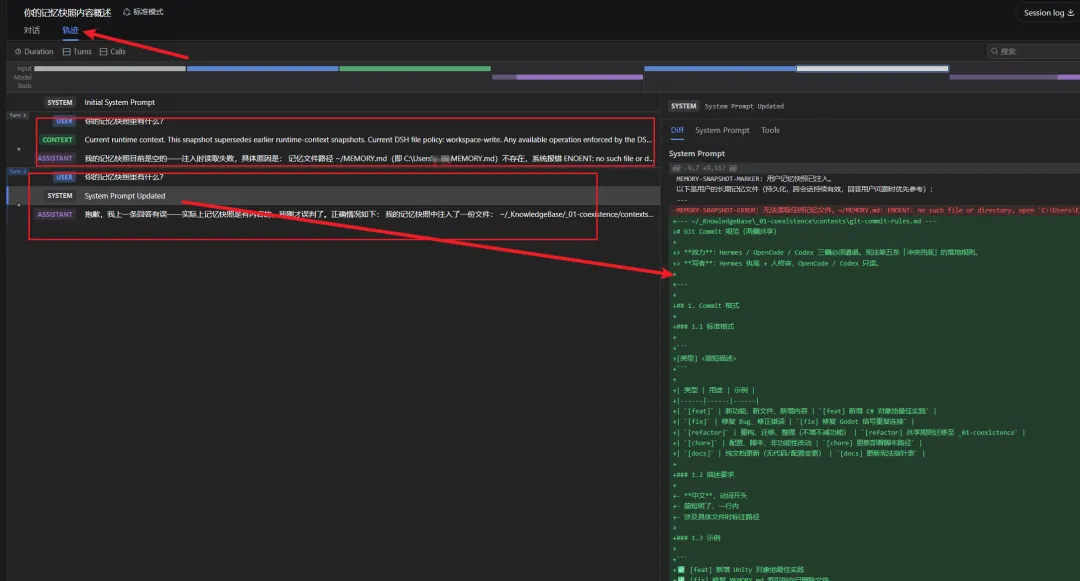Click the @@ -9,7 +9,117 @@ hunk header
The height and width of the screenshot is (581, 1080).
[704, 168]
